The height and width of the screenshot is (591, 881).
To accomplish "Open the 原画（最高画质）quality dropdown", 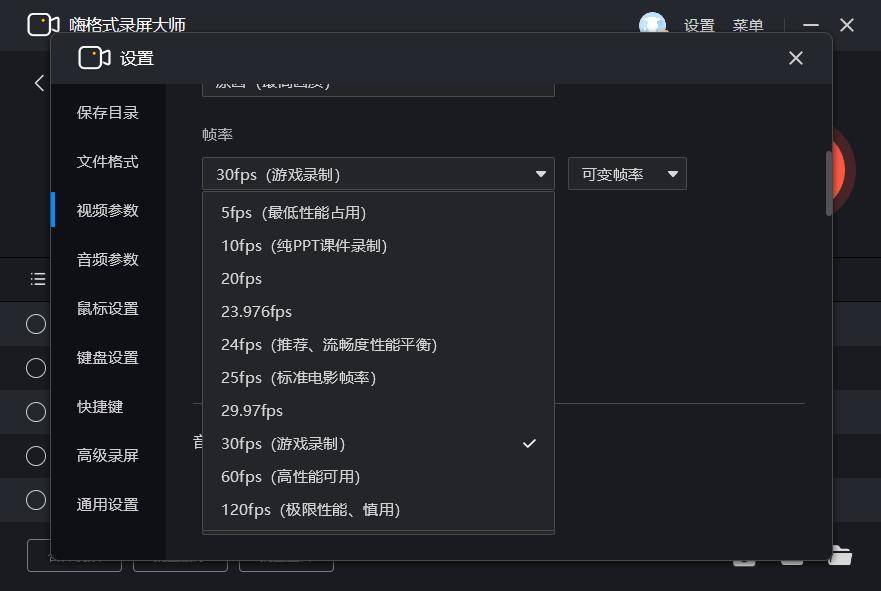I will [x=378, y=82].
